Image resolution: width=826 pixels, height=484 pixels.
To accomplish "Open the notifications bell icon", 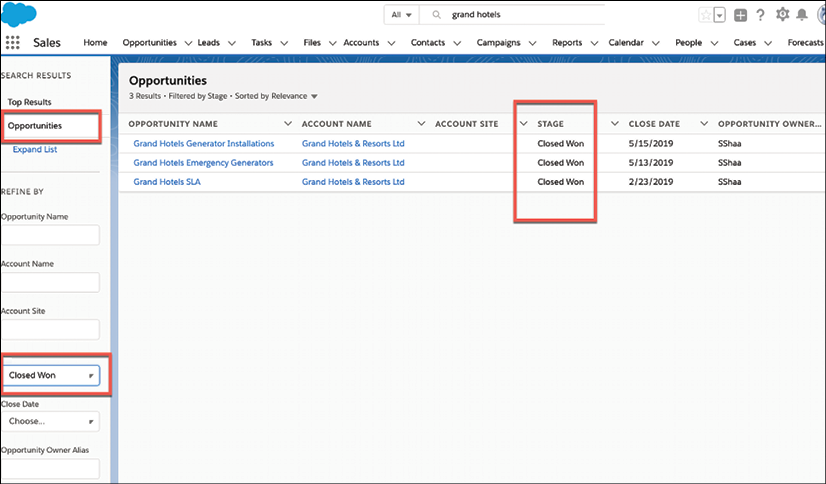I will coord(802,15).
